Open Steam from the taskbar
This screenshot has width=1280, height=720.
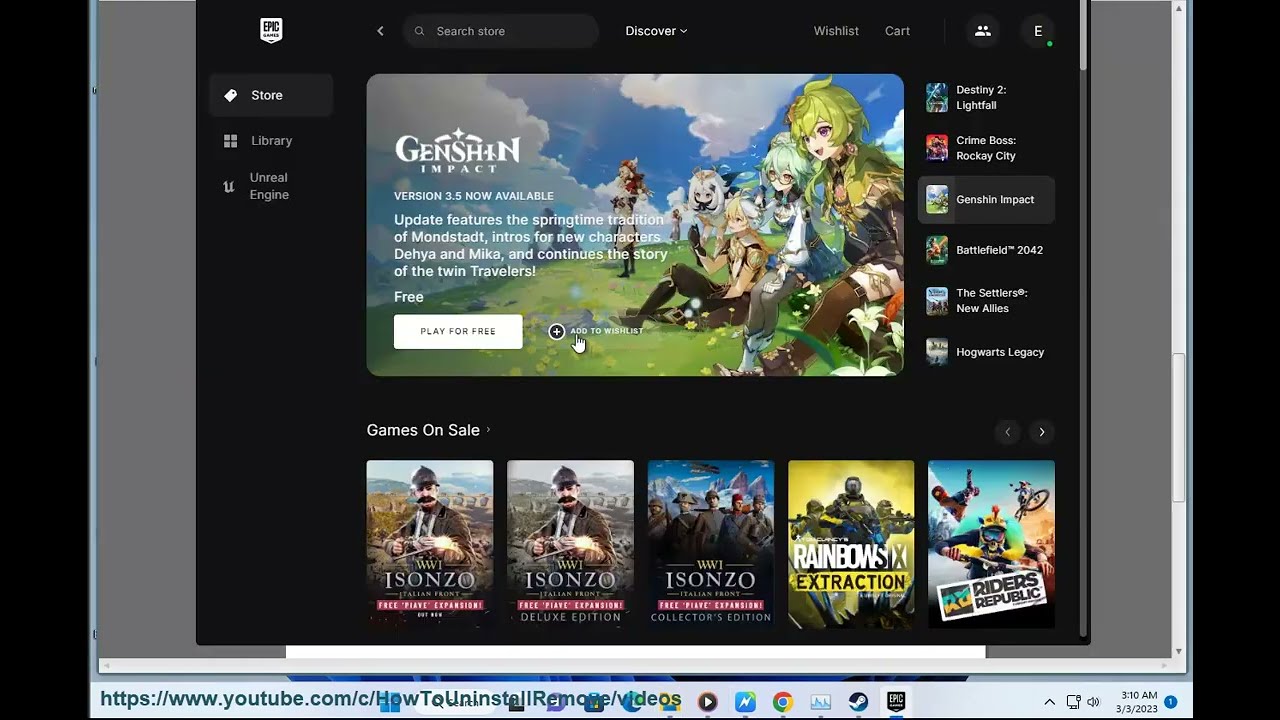858,702
